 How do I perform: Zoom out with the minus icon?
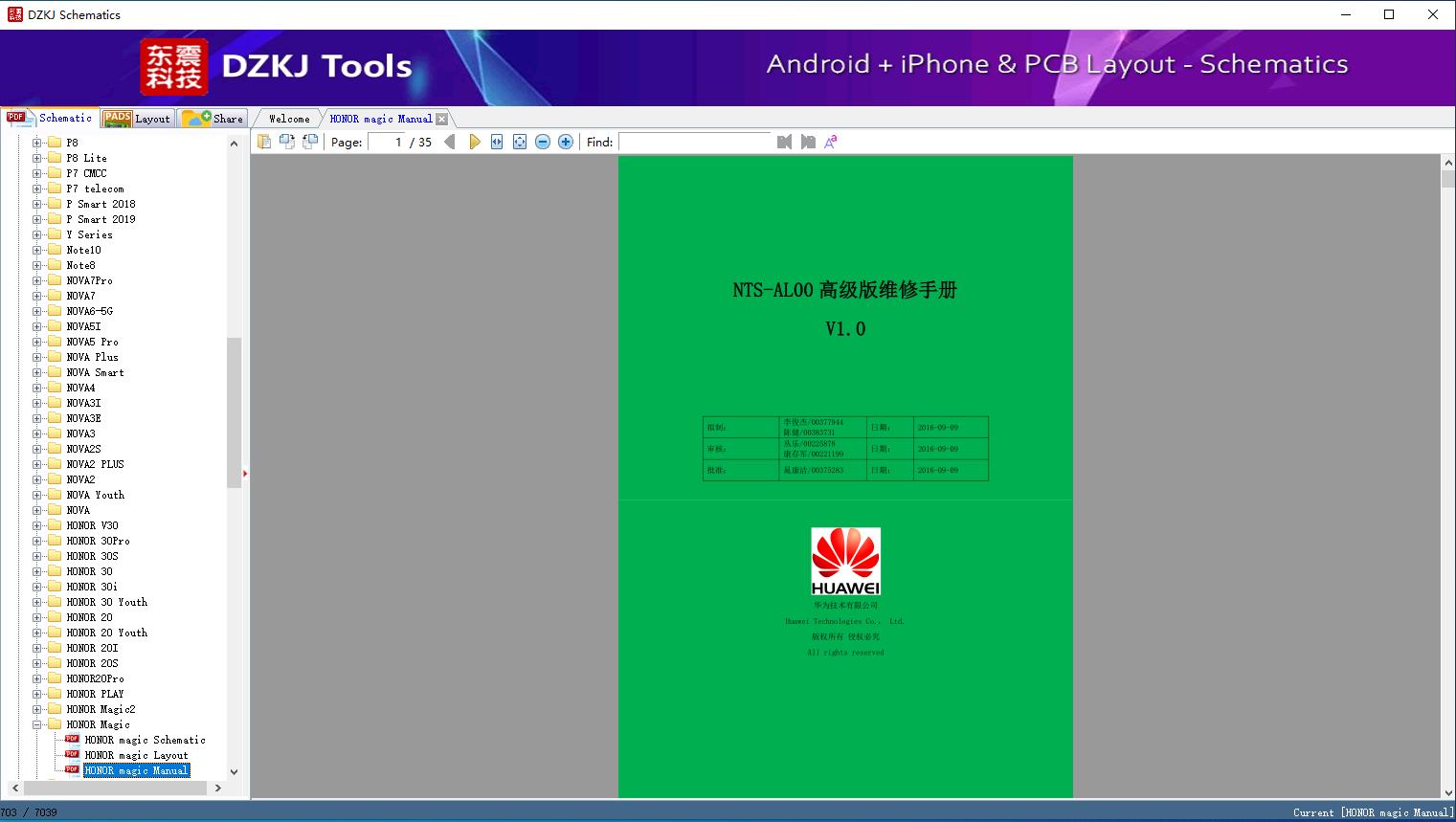(543, 142)
